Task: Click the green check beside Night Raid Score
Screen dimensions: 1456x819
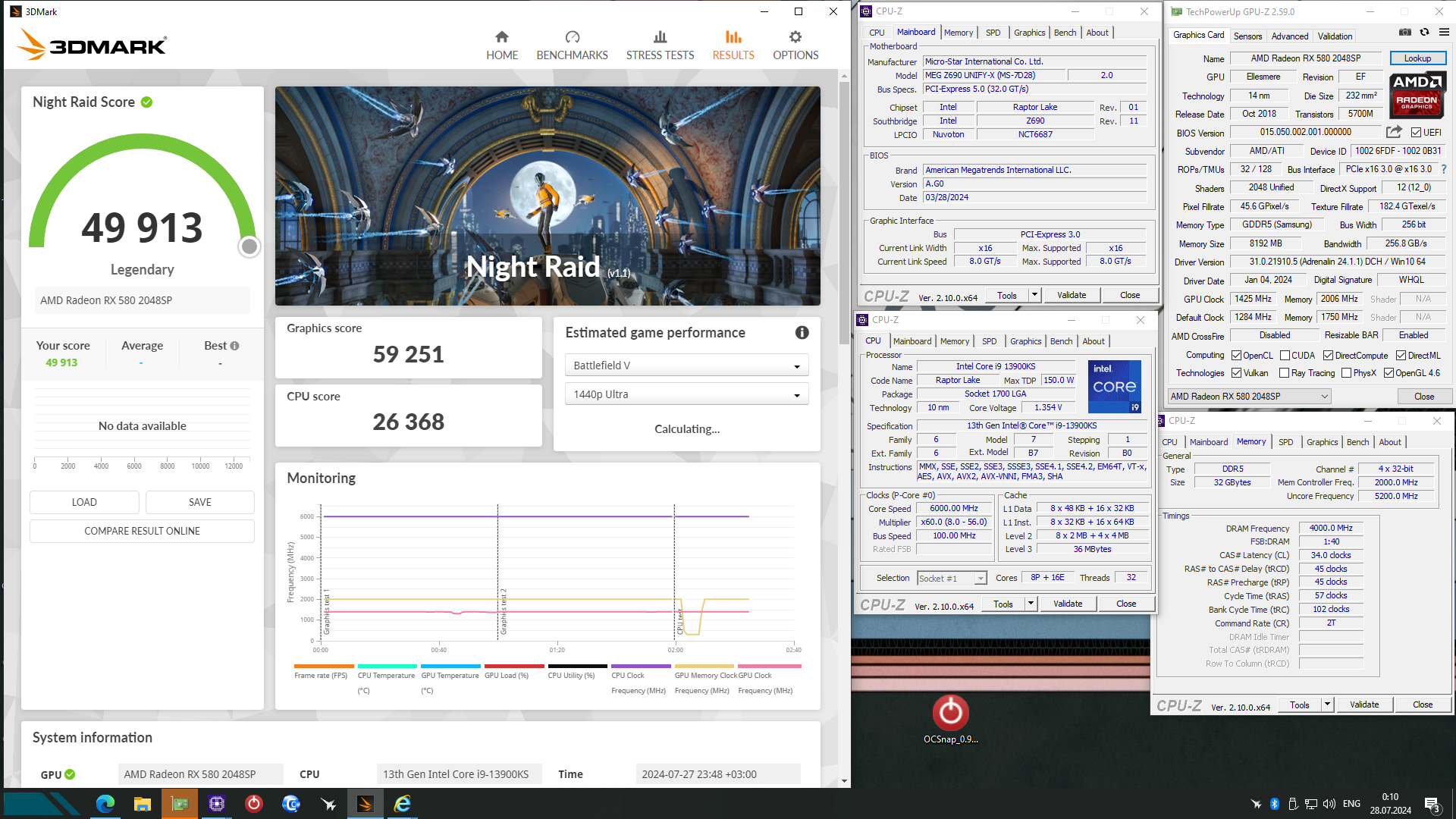Action: [x=147, y=102]
